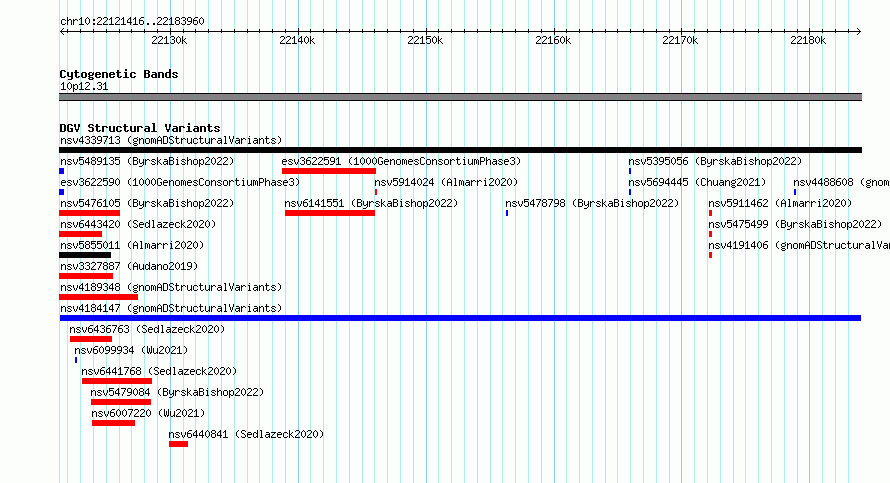Open nsv5911462 Almarri2020 label
The height and width of the screenshot is (483, 890).
(780, 203)
